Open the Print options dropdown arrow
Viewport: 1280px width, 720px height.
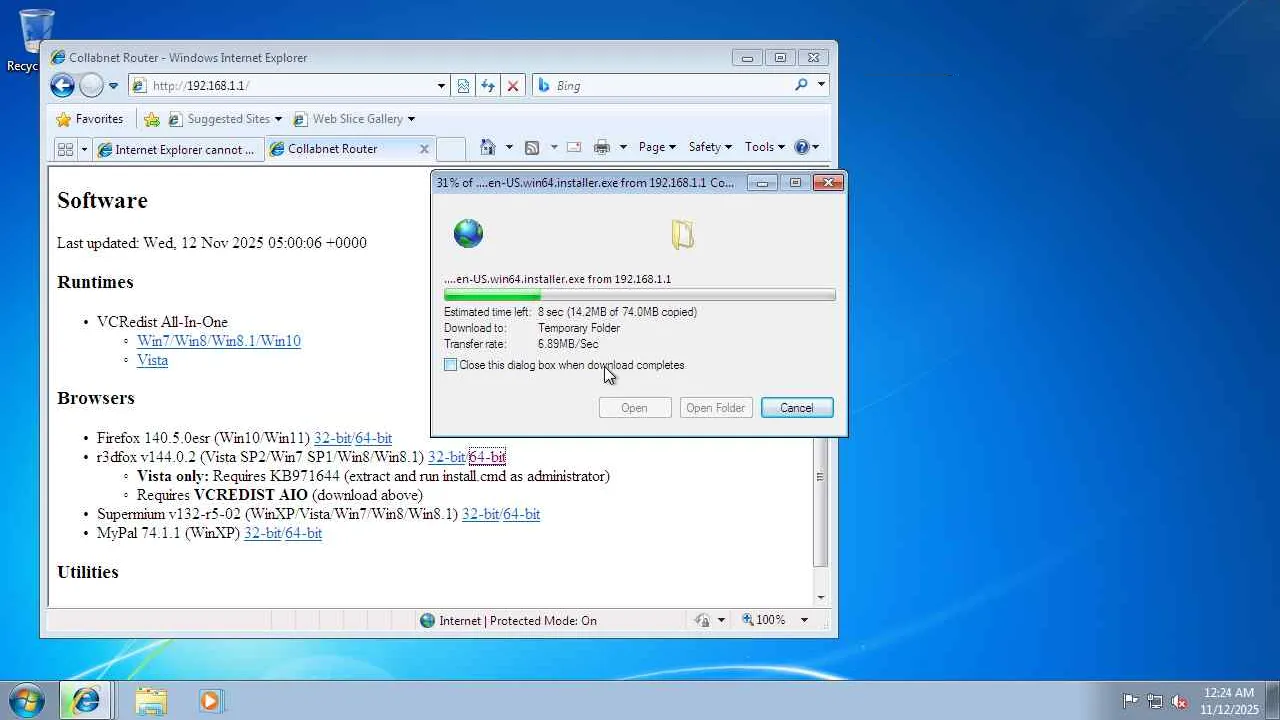click(622, 147)
